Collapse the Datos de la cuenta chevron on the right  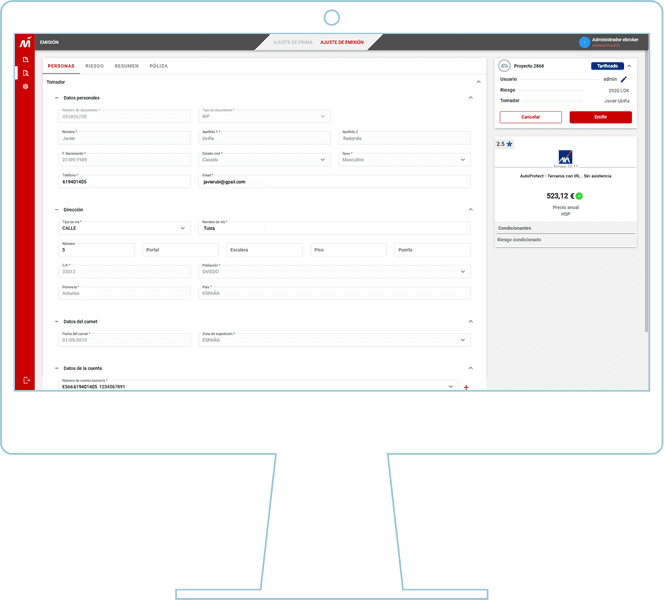click(470, 368)
